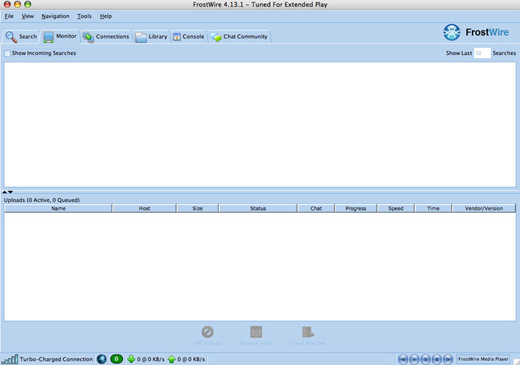Click the media player next track button

[x=448, y=359]
